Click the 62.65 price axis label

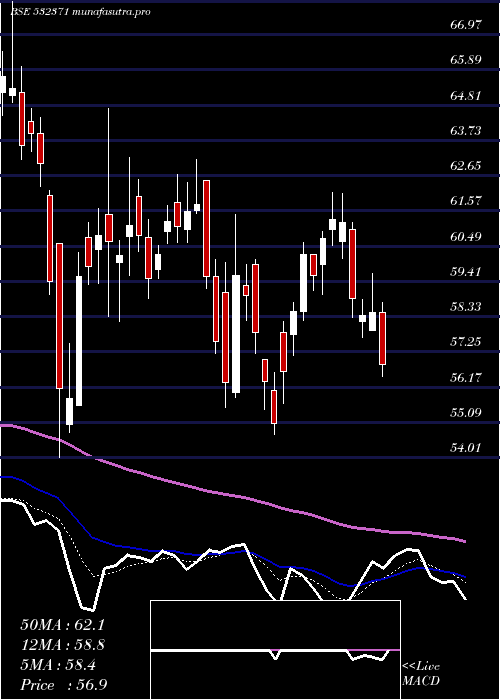(466, 166)
